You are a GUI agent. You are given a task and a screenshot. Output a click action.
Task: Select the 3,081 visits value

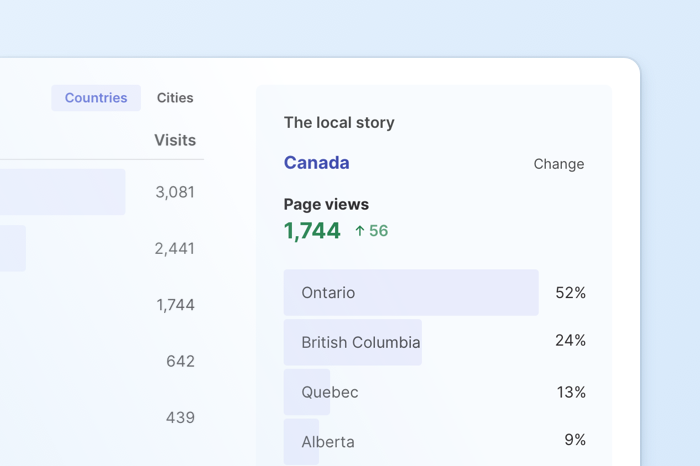175,192
